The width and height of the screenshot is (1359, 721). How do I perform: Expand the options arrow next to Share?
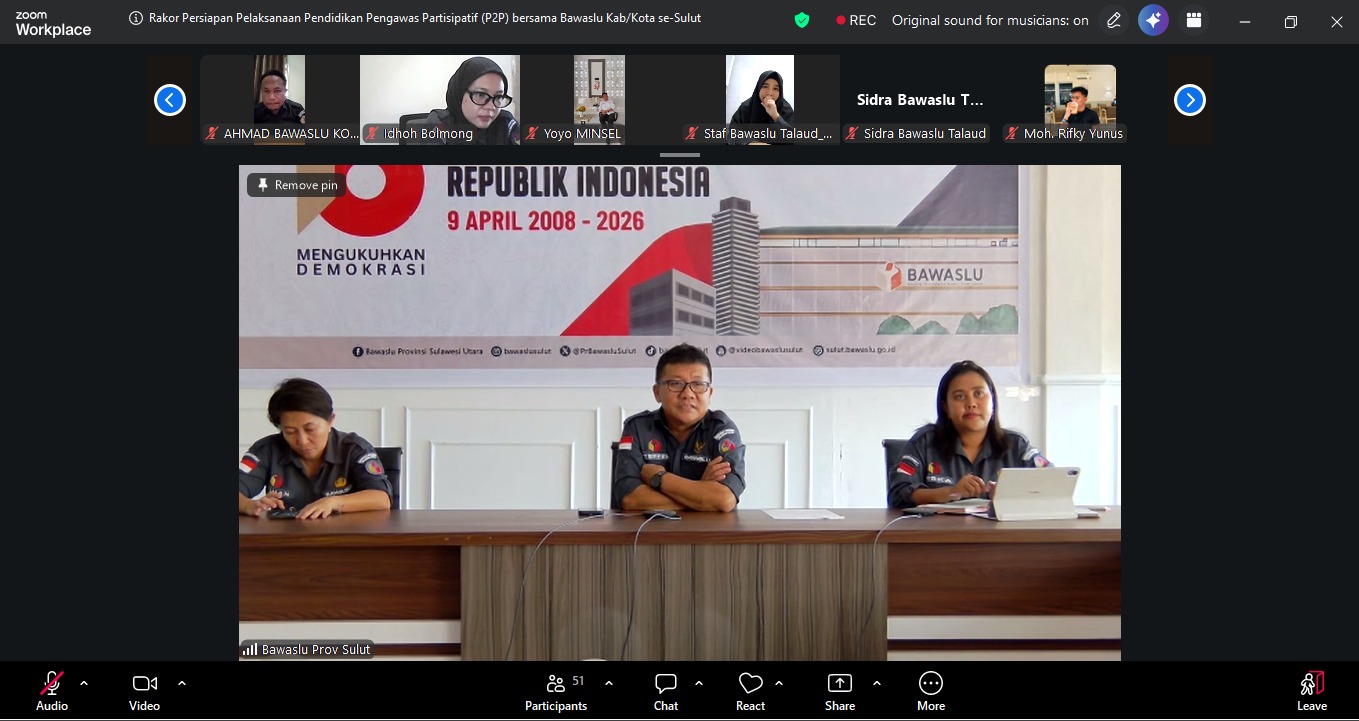pos(877,683)
